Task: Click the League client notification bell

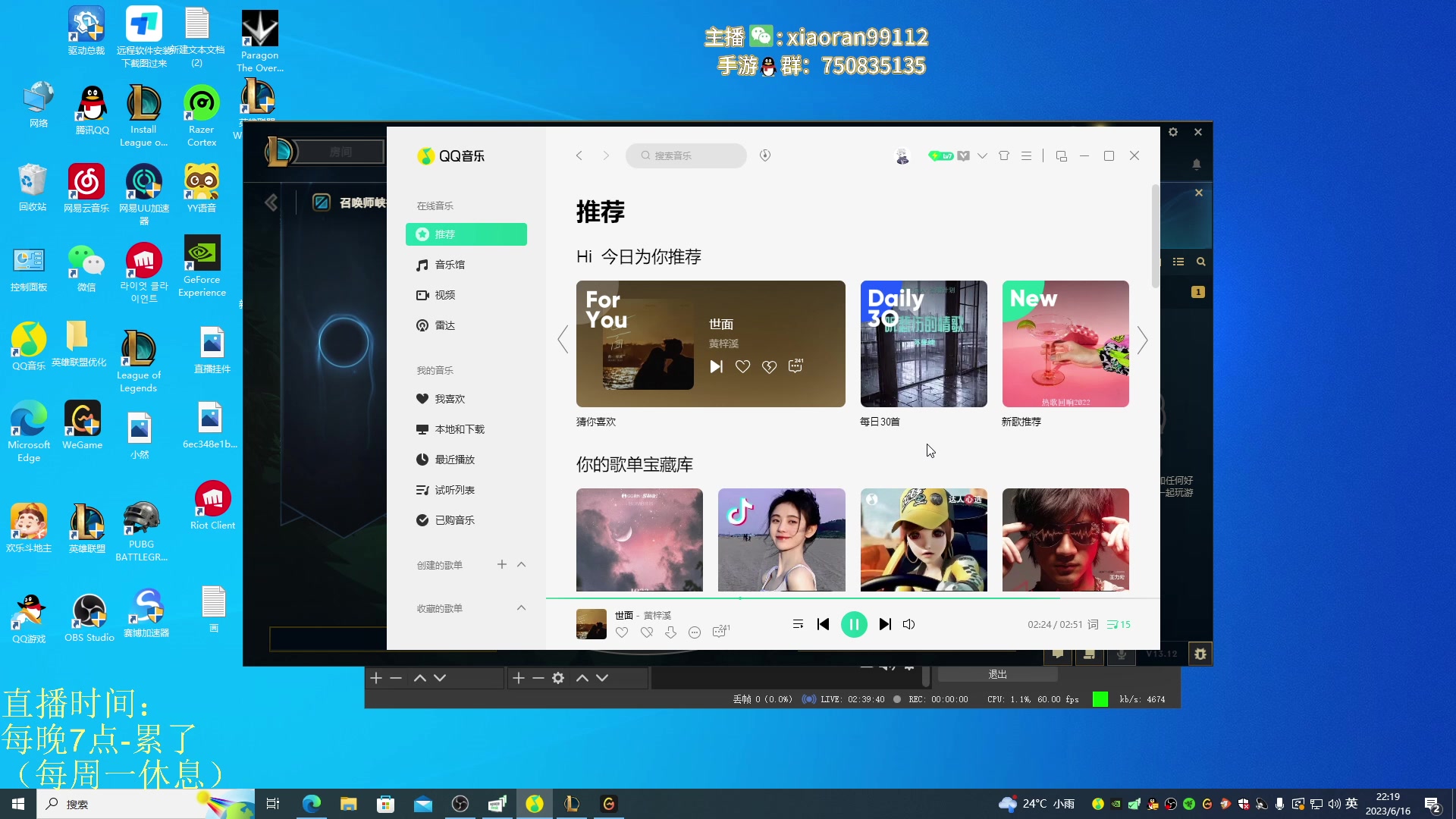Action: click(x=1197, y=165)
